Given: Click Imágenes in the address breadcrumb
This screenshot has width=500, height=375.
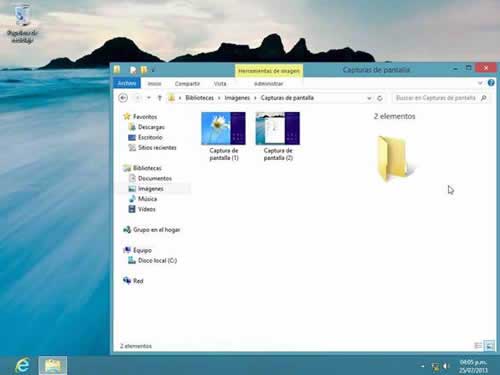Looking at the screenshot, I should [x=237, y=98].
